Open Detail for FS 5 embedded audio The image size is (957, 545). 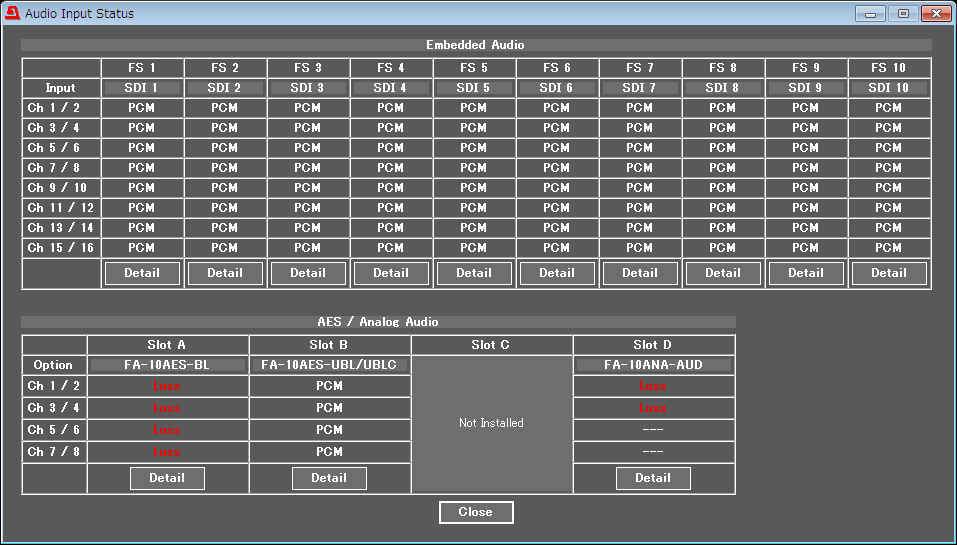point(473,273)
